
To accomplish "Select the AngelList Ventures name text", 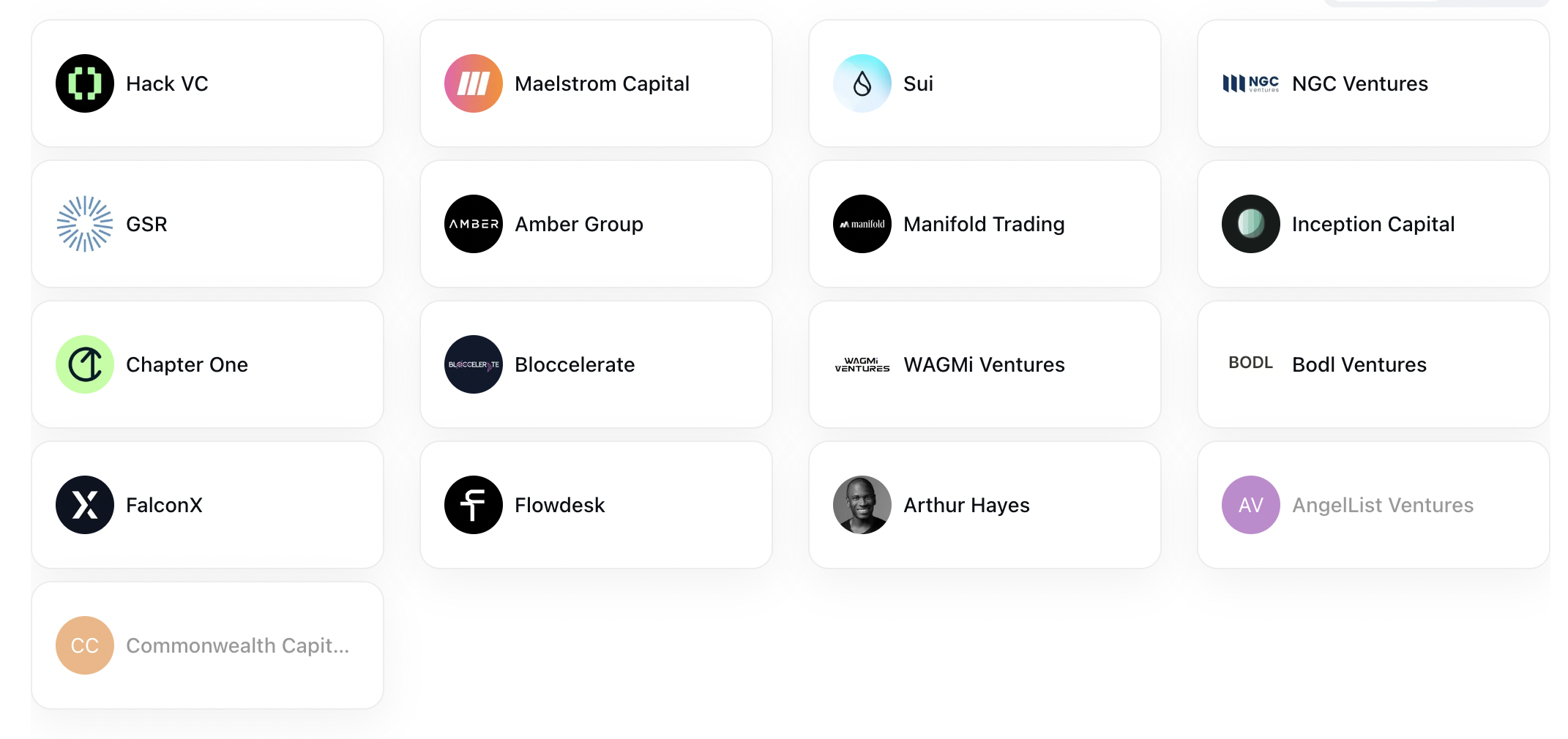I will 1383,505.
